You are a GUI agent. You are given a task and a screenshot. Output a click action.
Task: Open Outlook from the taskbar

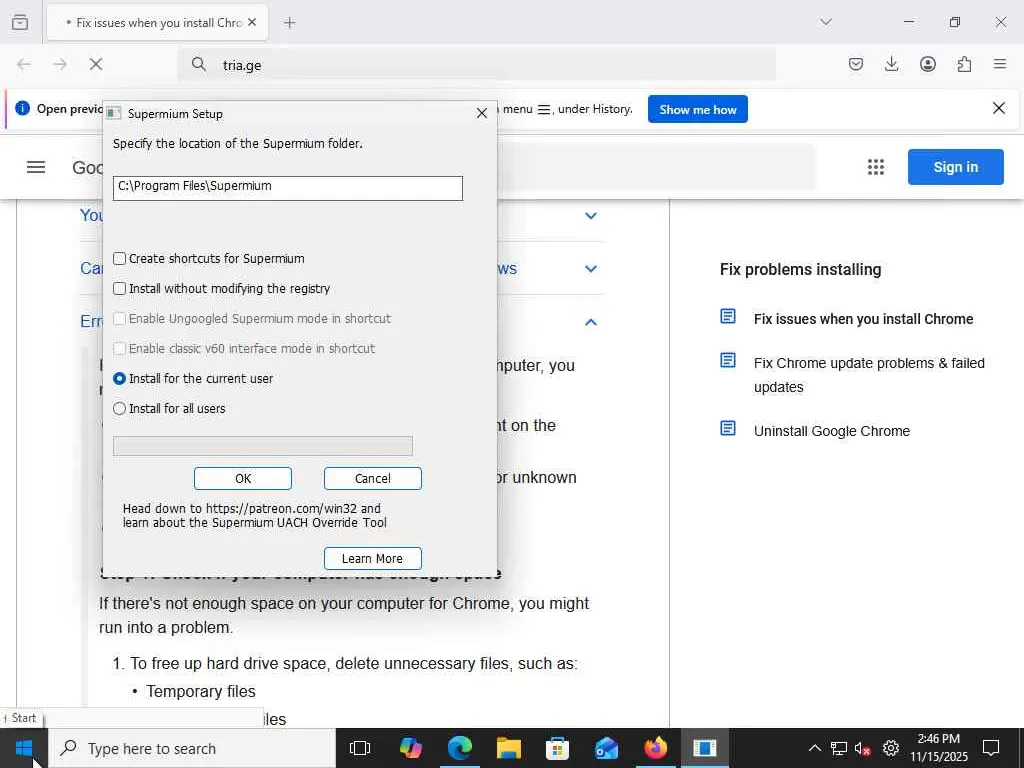pos(607,748)
